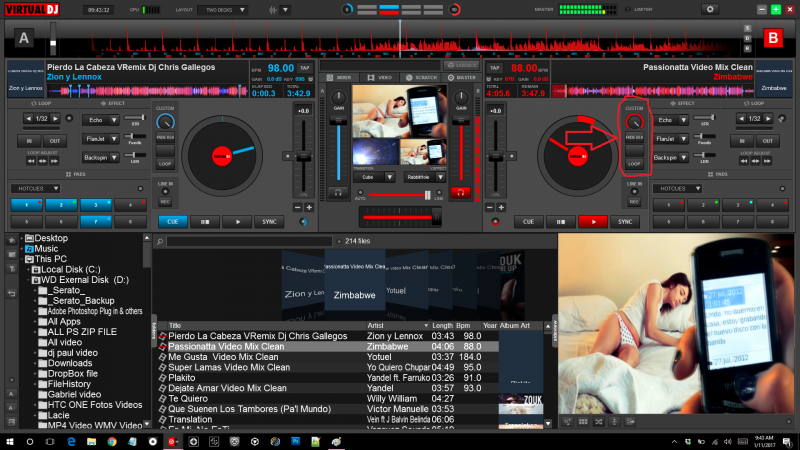Toggle deck B loop on/off circle
The width and height of the screenshot is (800, 450).
[782, 119]
